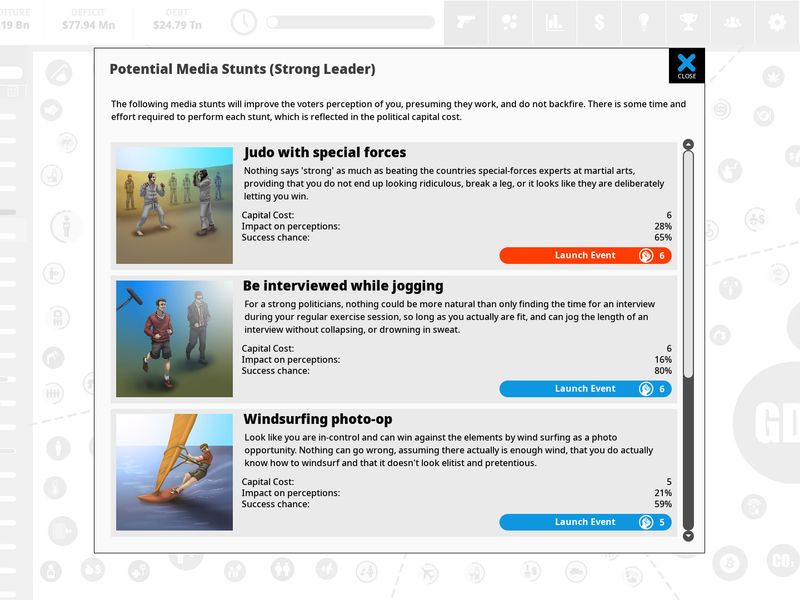Open the gun icon in top toolbar
The image size is (800, 600).
[466, 22]
